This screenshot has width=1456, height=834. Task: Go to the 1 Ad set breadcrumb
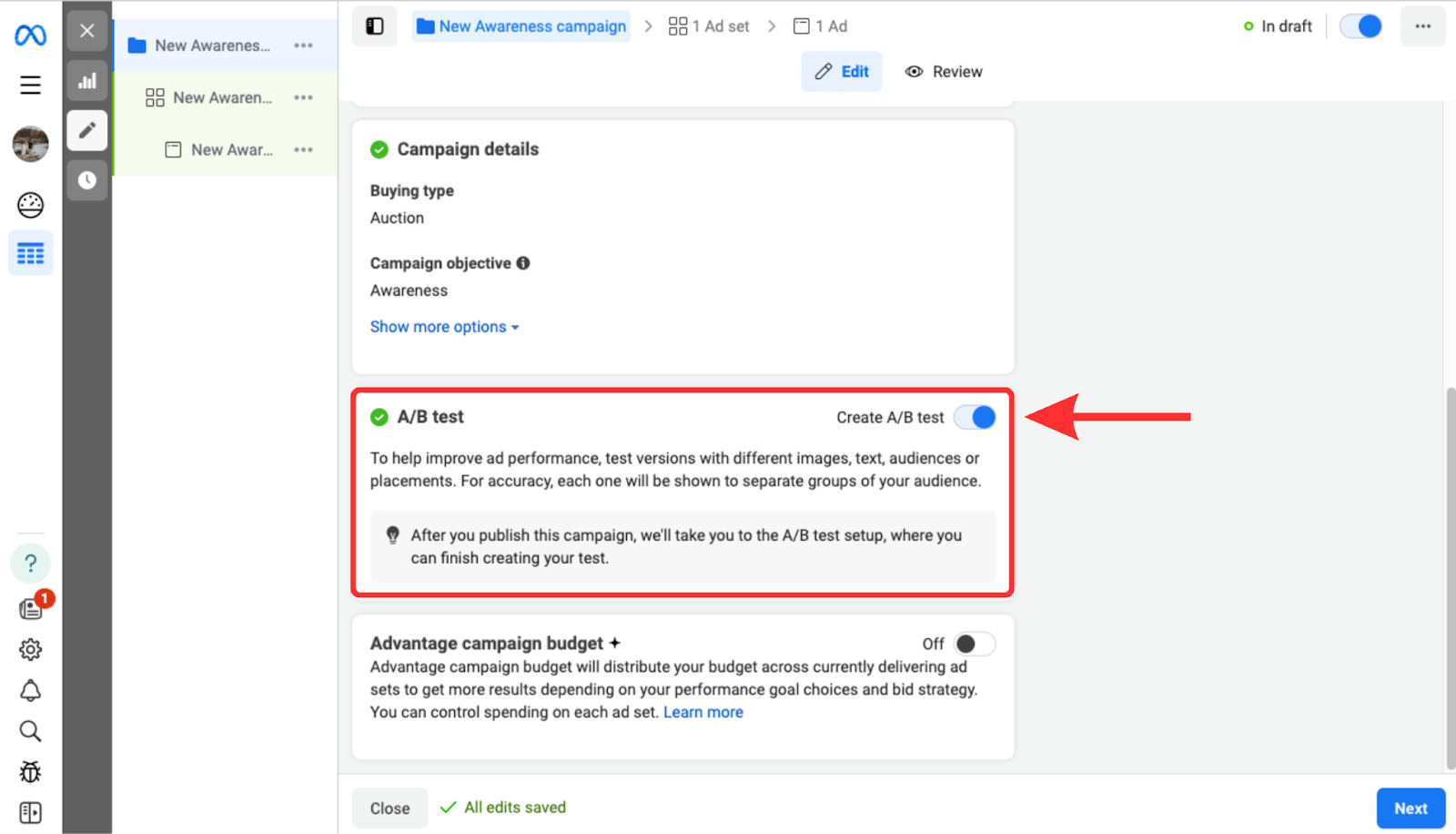point(709,26)
